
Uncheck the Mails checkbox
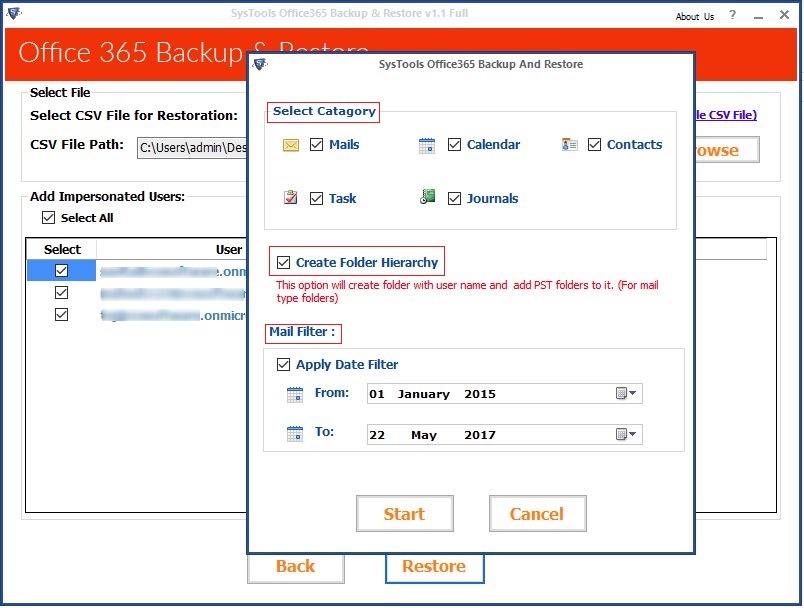(317, 145)
